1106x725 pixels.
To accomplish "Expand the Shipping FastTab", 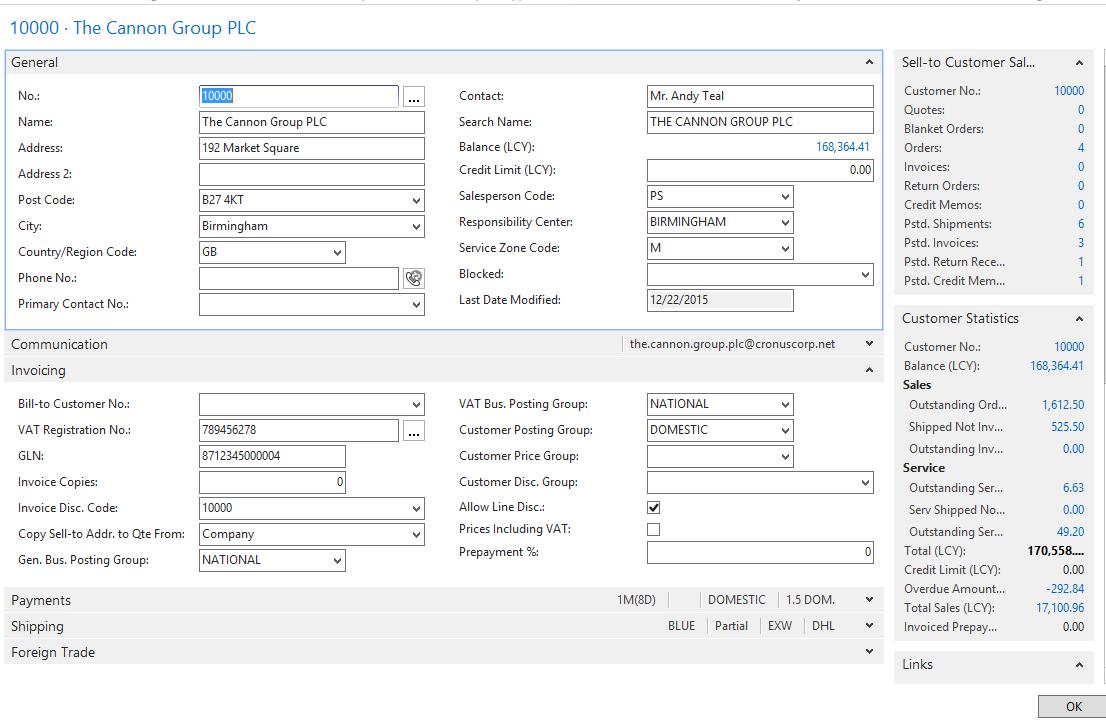I will 869,626.
